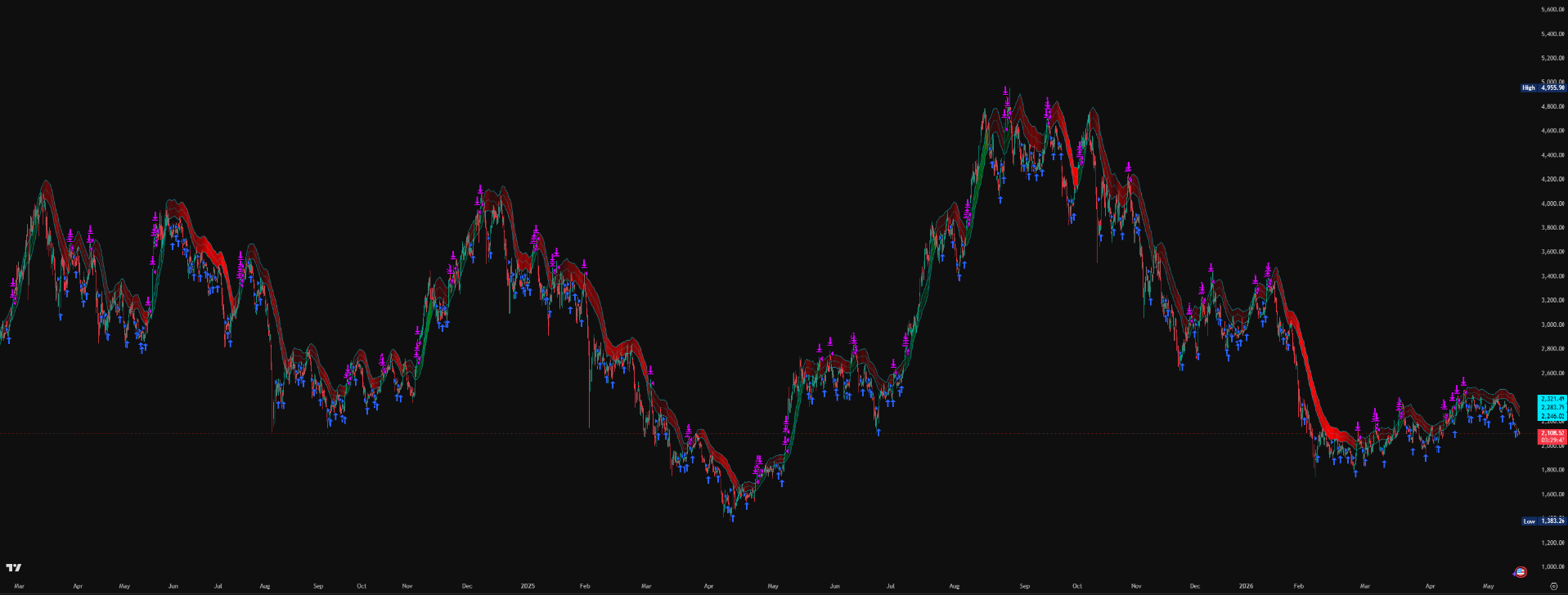
Task: Click the 2,800.00 price scale label
Action: coord(1552,349)
